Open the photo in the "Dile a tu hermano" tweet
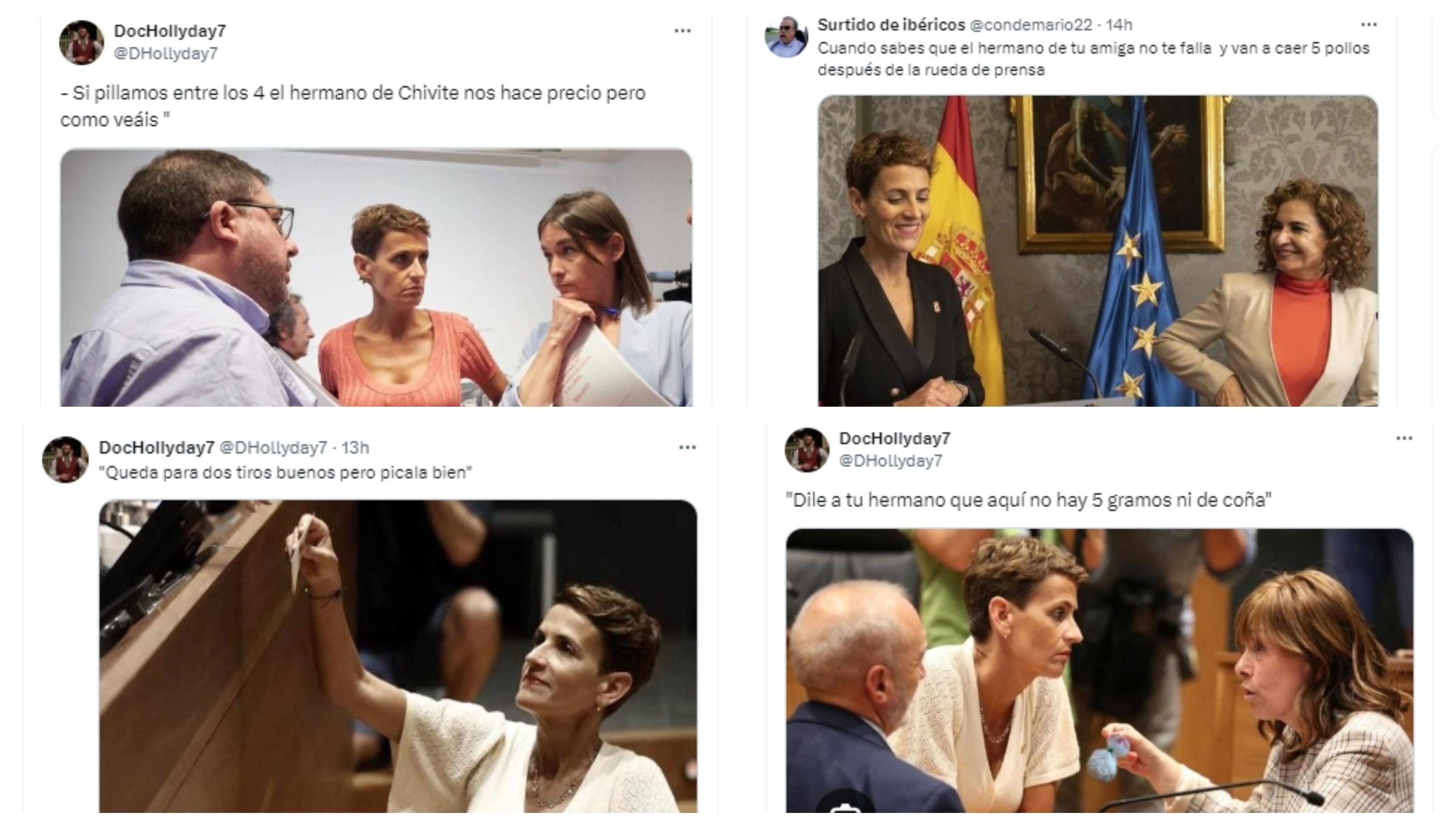 point(1099,670)
